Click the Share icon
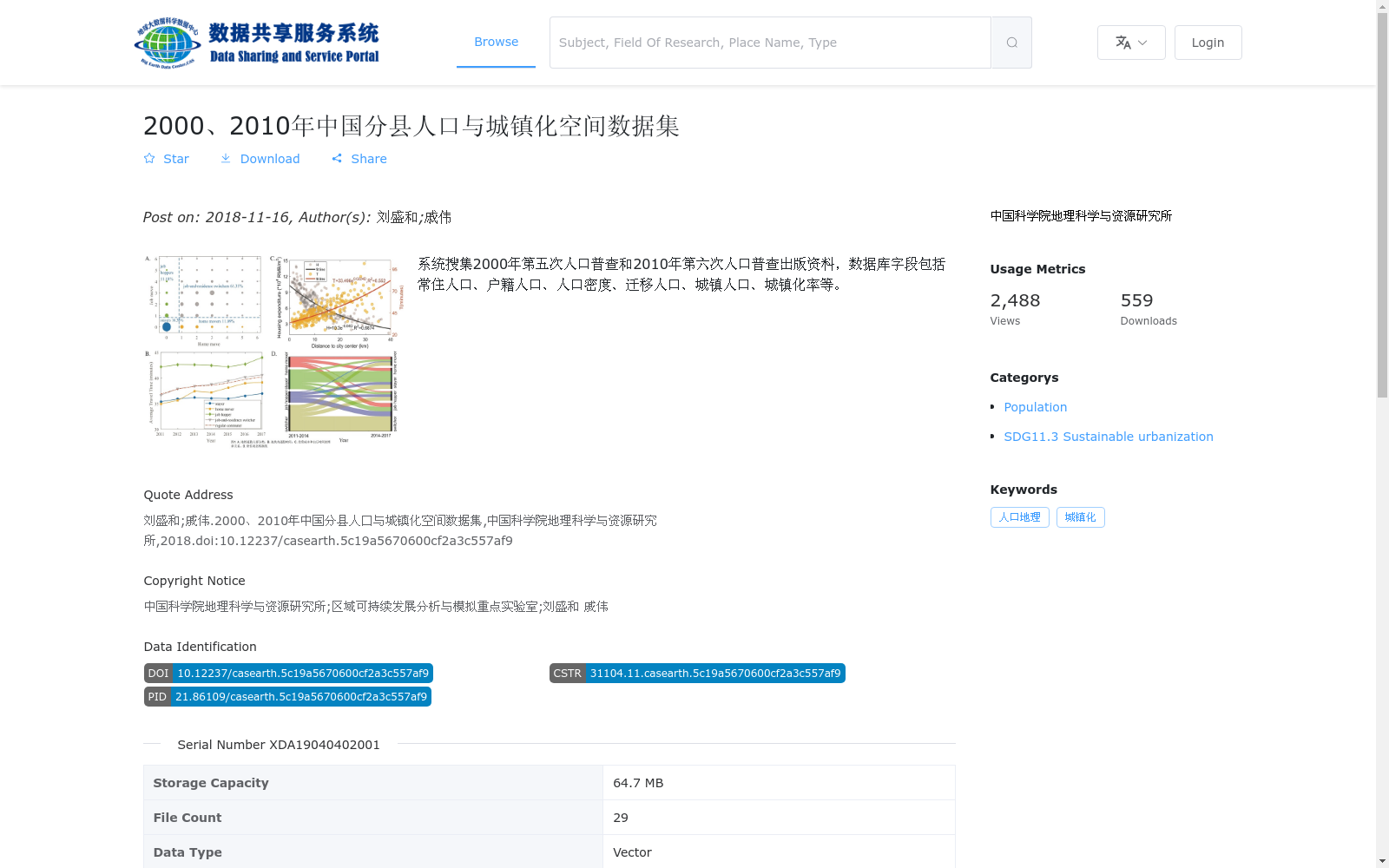1389x868 pixels. 337,159
